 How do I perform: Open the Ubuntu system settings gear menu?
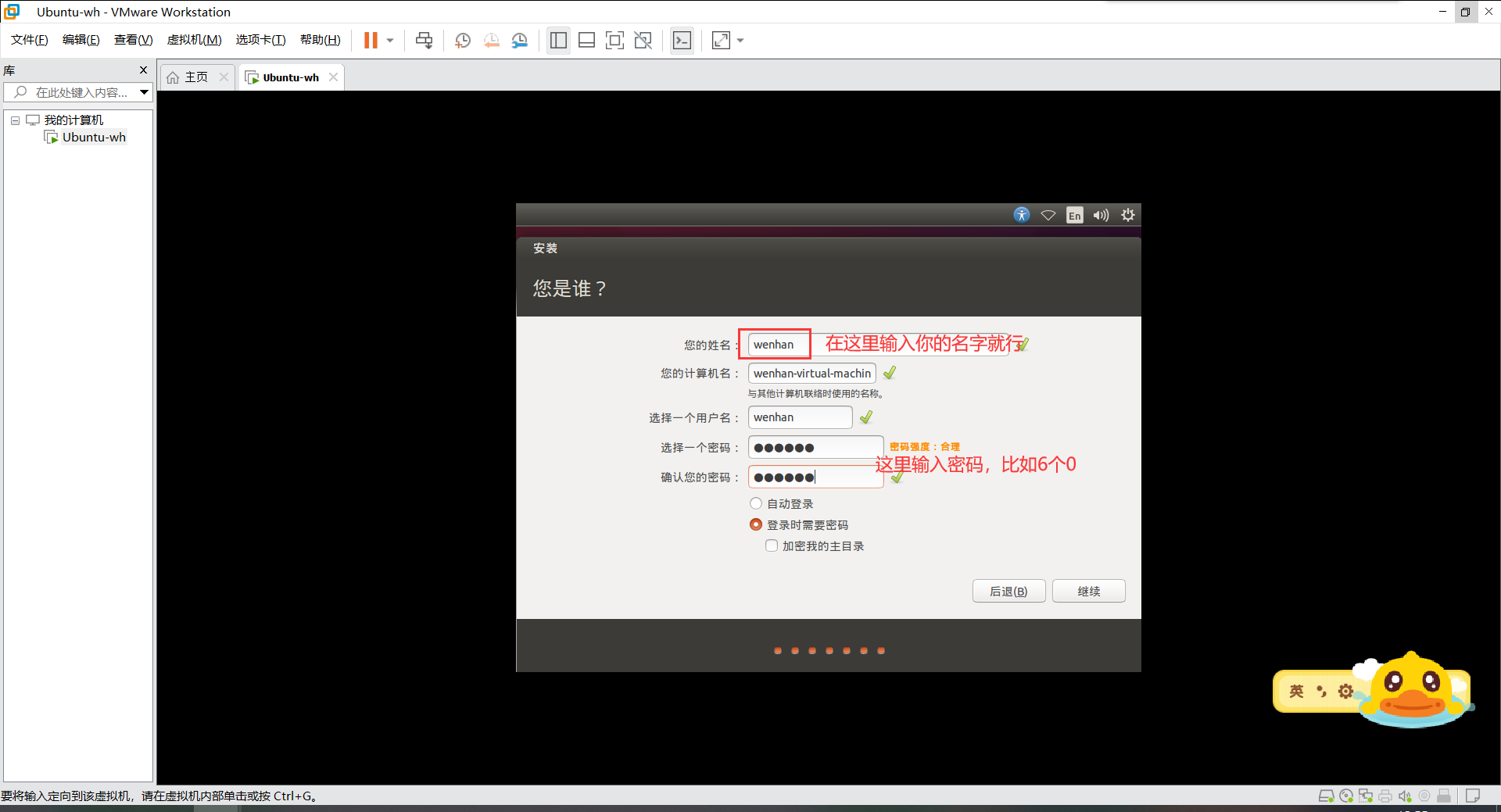(x=1127, y=215)
